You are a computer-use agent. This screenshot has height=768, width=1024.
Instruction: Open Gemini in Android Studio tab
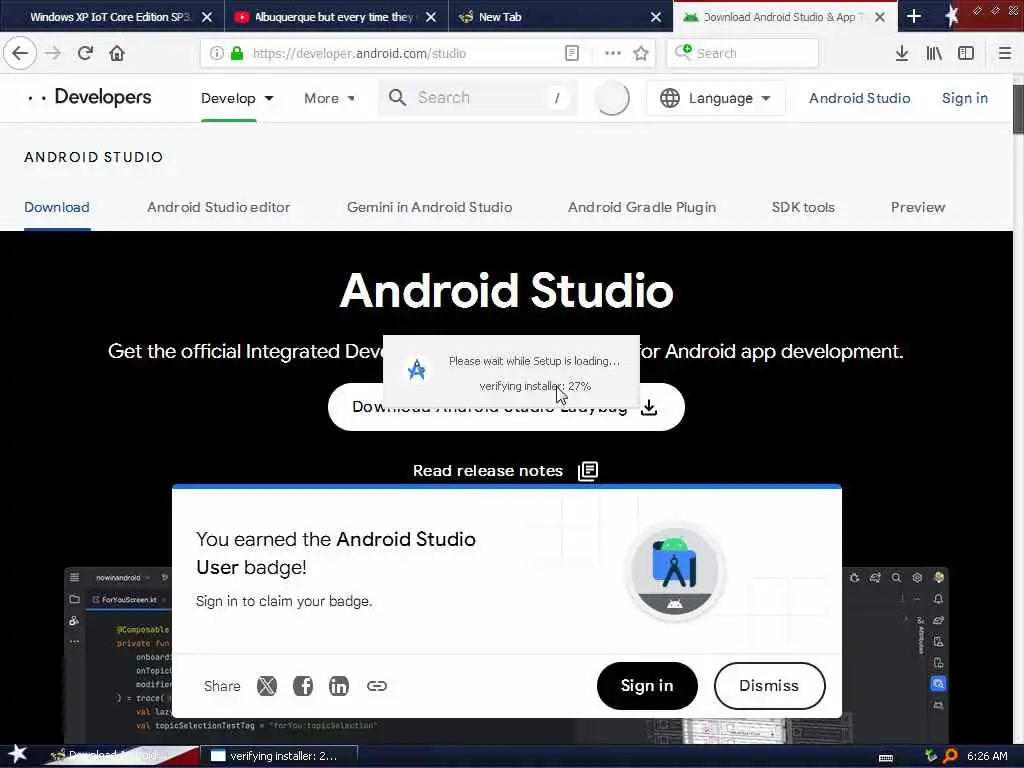[429, 207]
